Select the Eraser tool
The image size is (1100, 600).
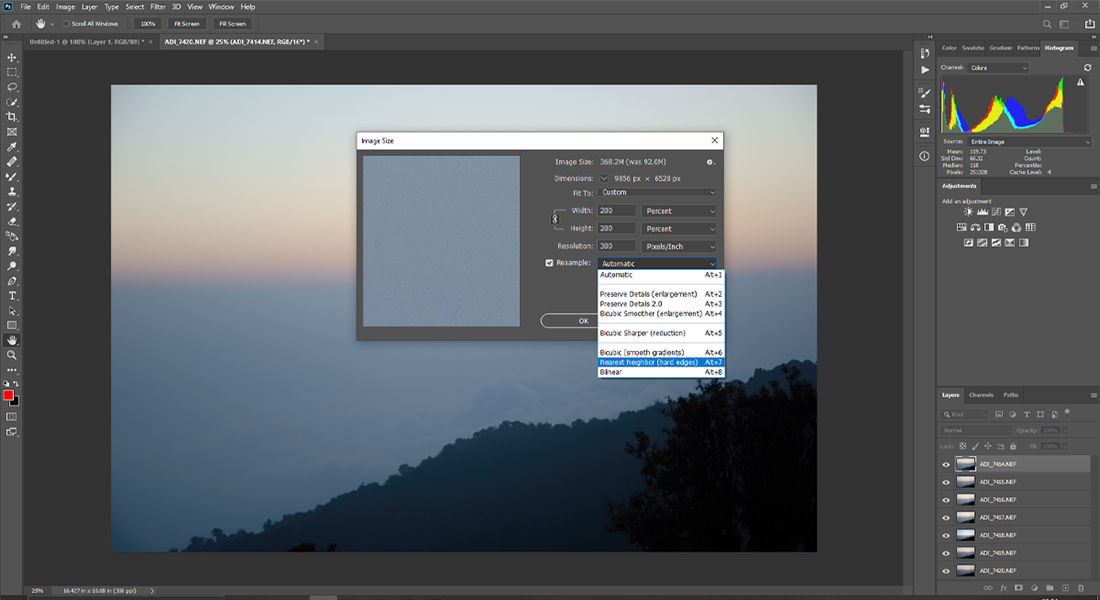(12, 221)
